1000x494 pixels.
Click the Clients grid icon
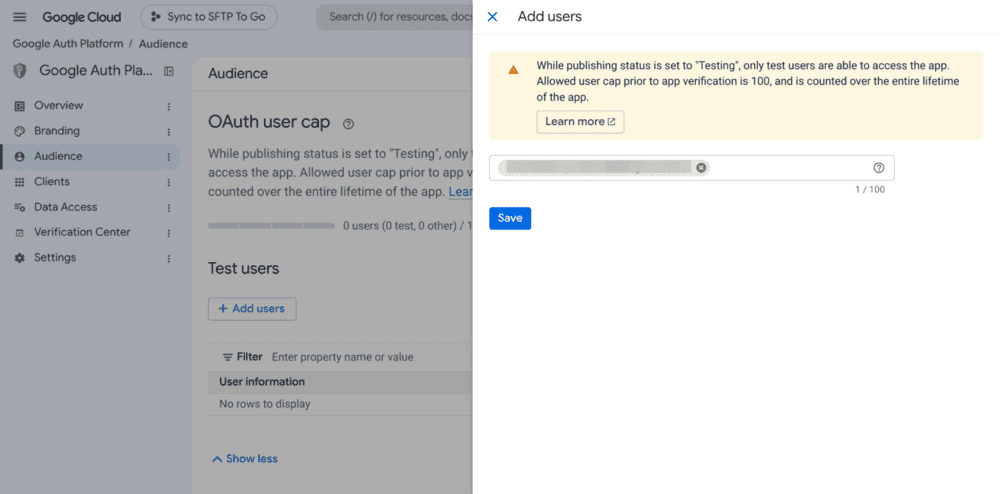(x=20, y=182)
